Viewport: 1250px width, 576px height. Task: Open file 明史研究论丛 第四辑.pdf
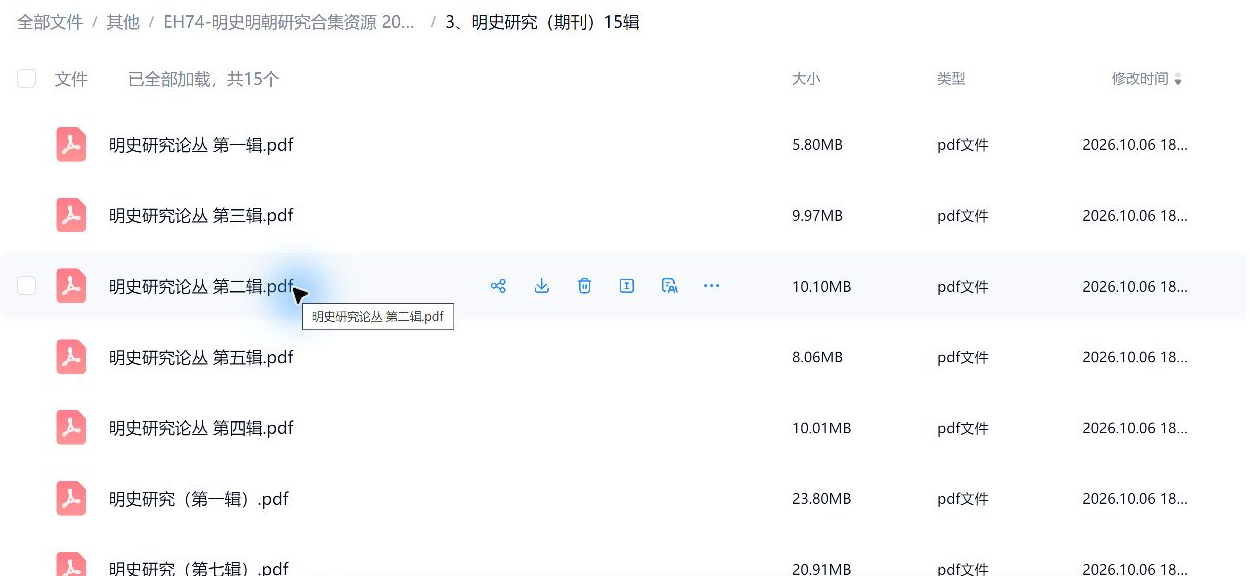point(201,428)
